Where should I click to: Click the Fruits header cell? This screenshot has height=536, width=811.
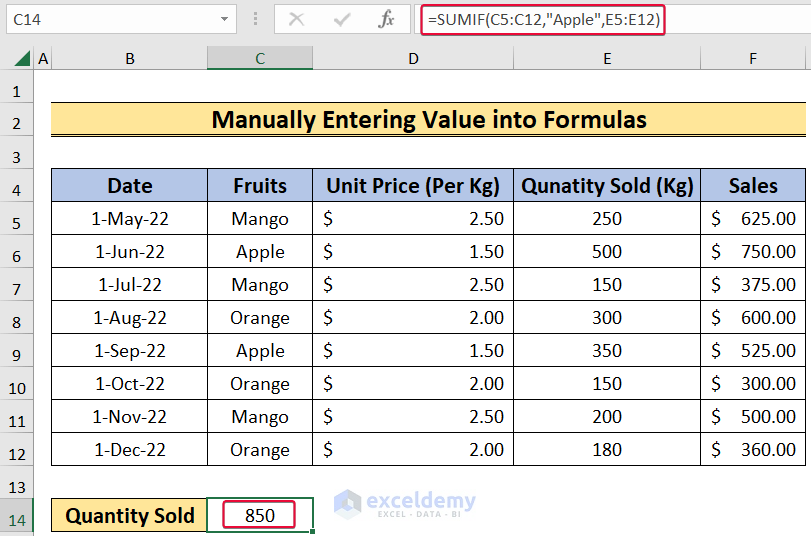coord(260,185)
